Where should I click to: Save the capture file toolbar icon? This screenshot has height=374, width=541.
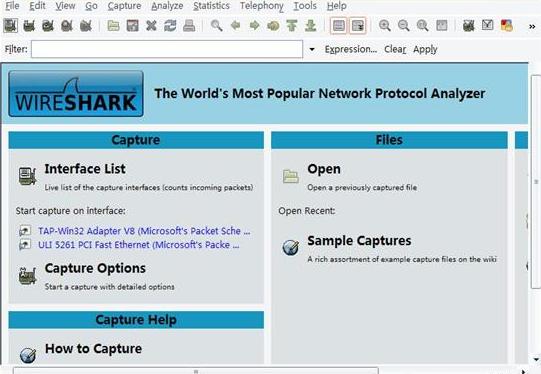click(132, 26)
